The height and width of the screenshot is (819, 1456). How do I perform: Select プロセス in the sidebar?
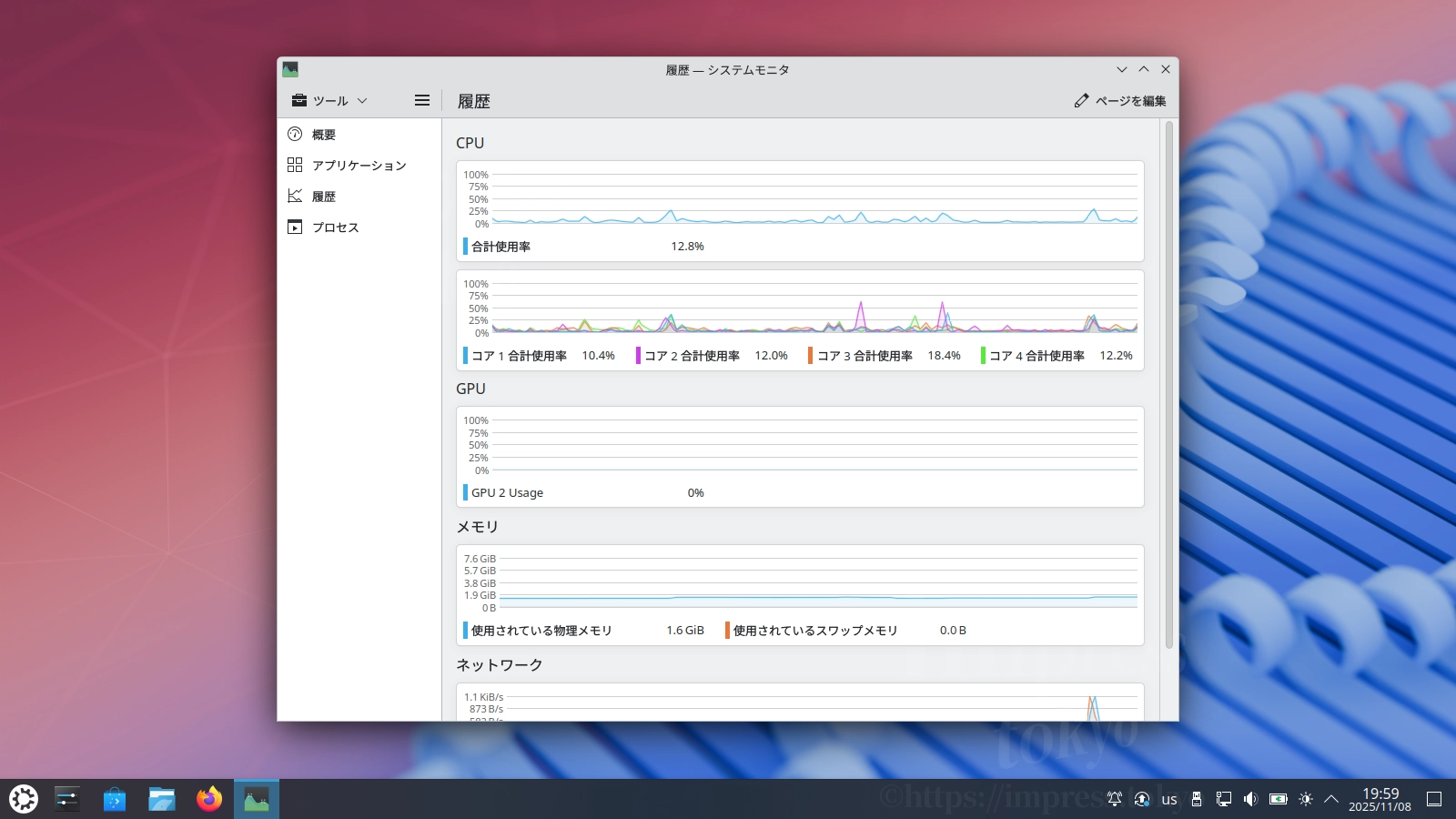[359, 227]
